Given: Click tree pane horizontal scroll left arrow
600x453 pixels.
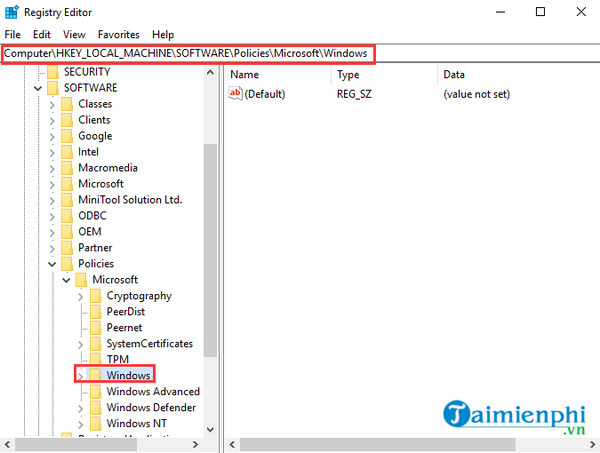Looking at the screenshot, I should coord(8,445).
